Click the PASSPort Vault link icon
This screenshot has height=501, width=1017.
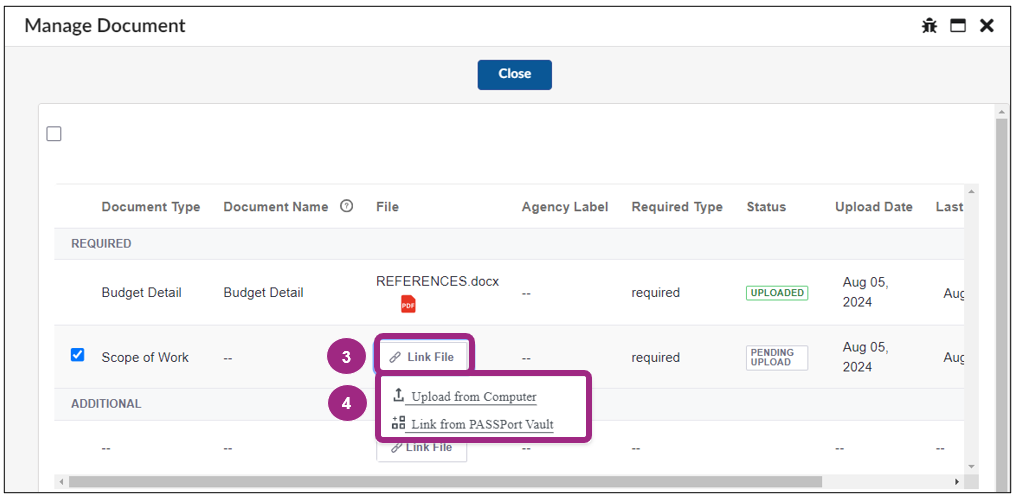398,423
